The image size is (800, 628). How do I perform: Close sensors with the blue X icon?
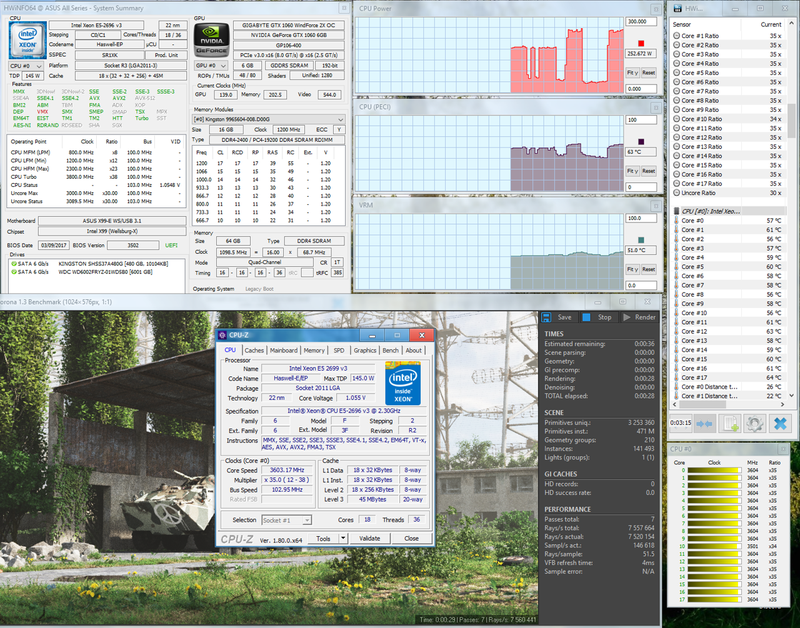pos(780,423)
